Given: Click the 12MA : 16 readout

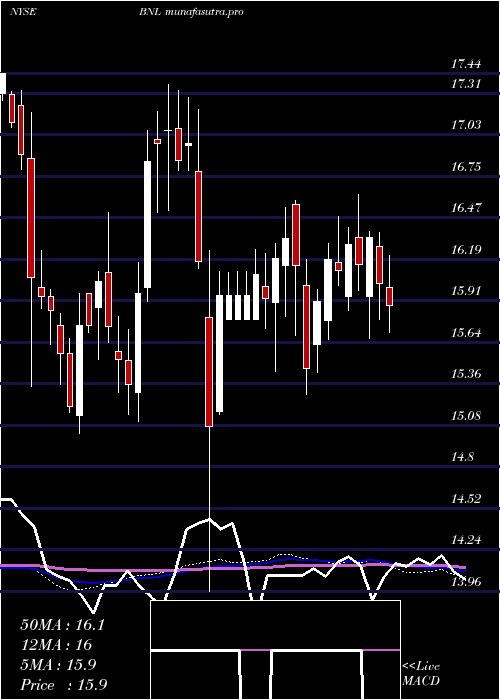Looking at the screenshot, I should coord(56,645).
